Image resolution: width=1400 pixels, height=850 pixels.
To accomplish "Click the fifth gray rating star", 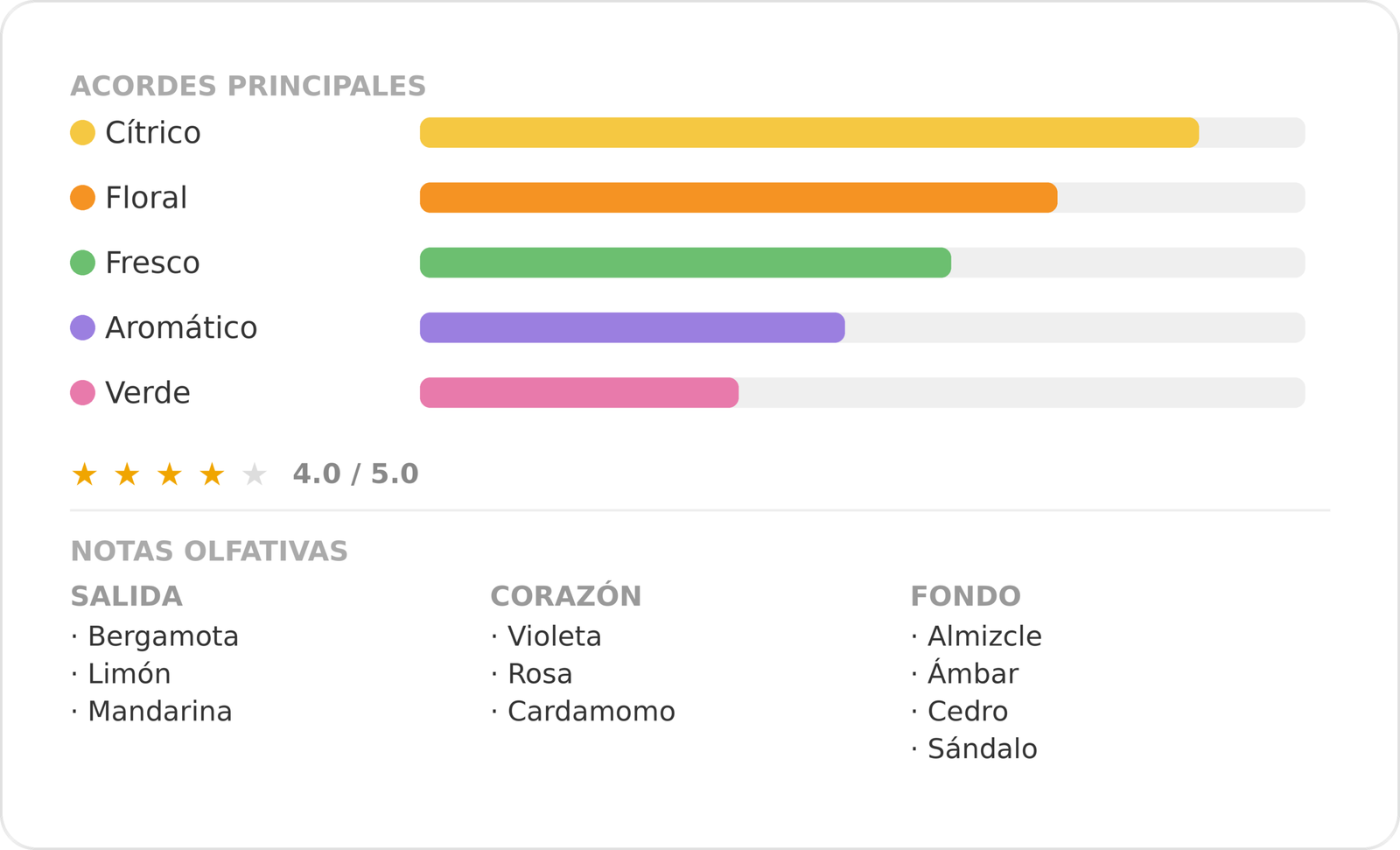I will [255, 474].
